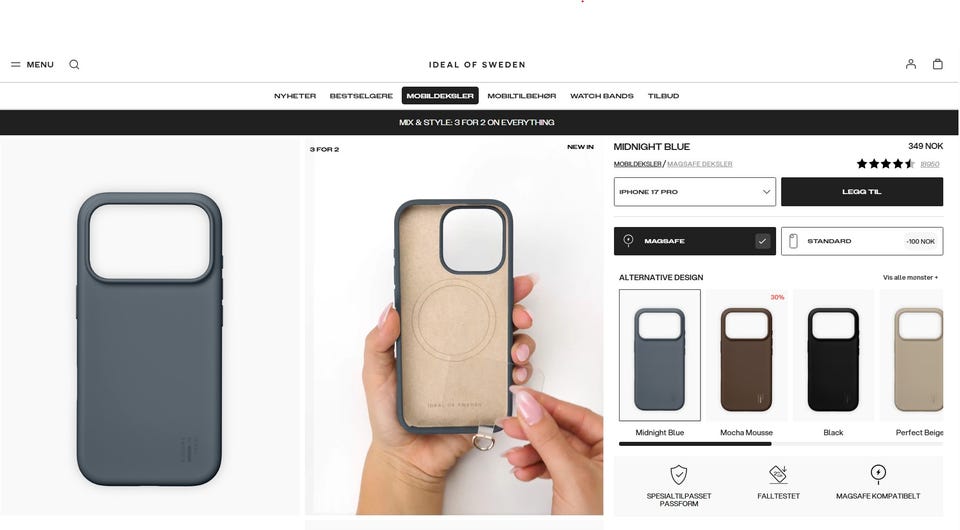960x530 pixels.
Task: Click the custom-fit shield icon
Action: [678, 474]
